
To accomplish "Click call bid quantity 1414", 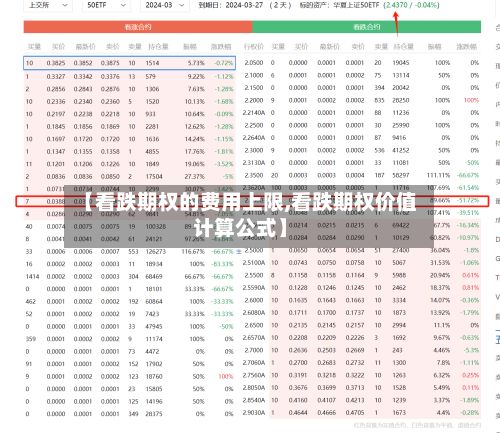I will (32, 276).
